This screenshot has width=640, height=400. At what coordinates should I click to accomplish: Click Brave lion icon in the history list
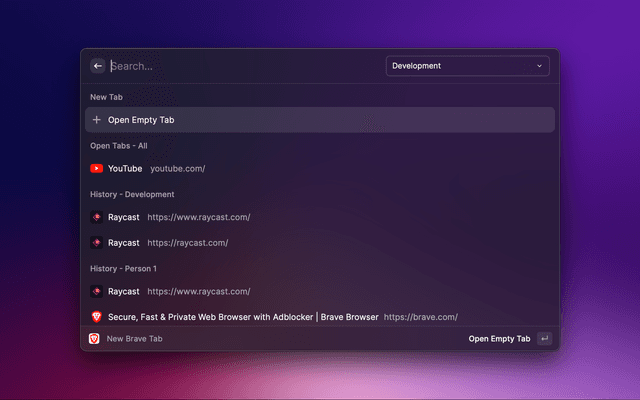tap(97, 317)
